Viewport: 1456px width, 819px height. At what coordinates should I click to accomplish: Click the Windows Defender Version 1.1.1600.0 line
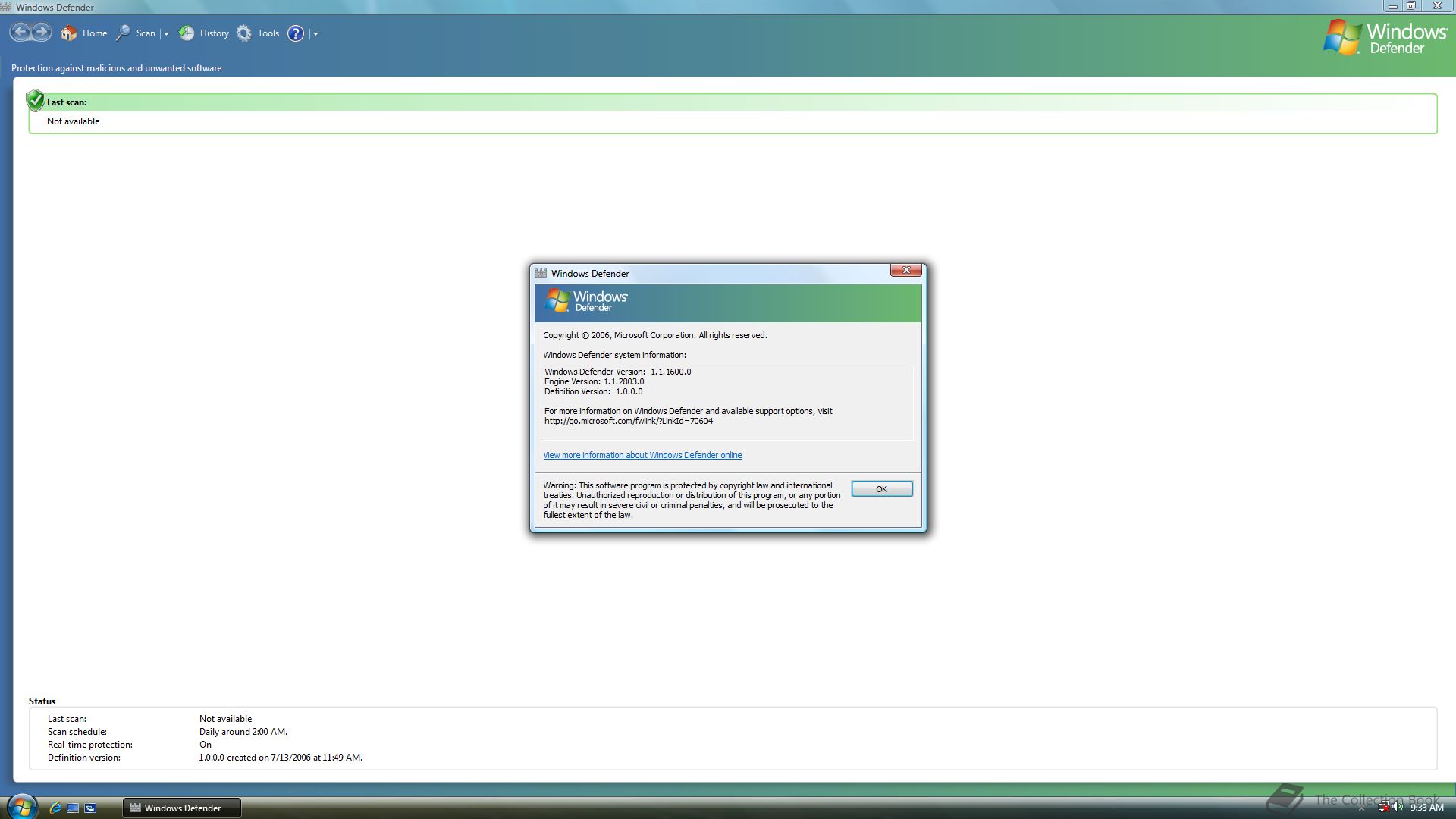click(617, 372)
